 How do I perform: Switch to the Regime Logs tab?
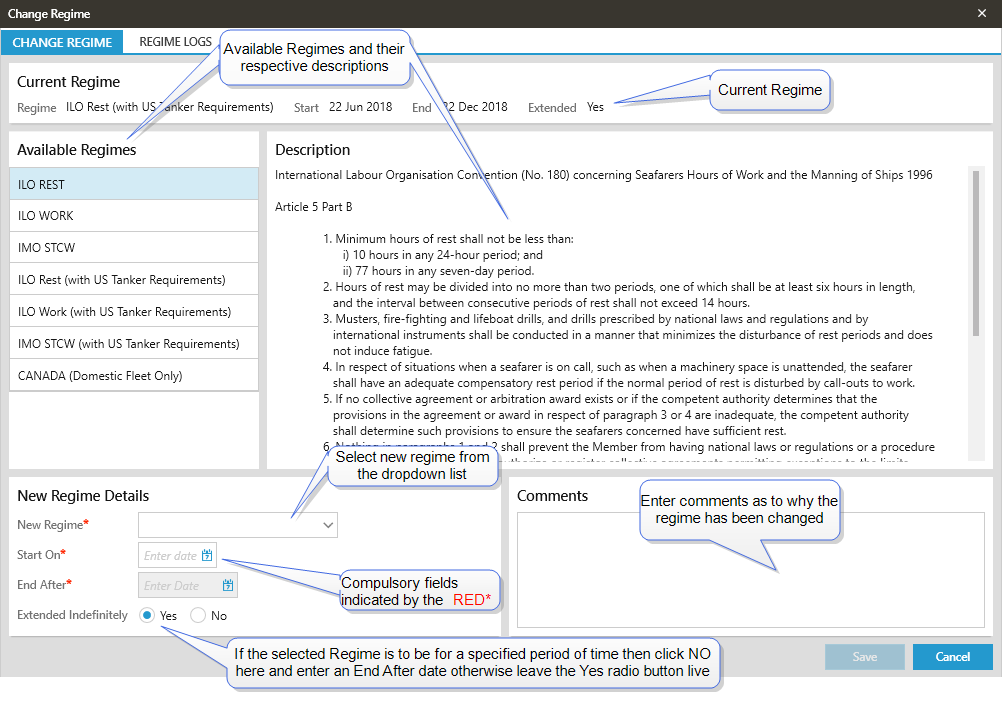[175, 42]
